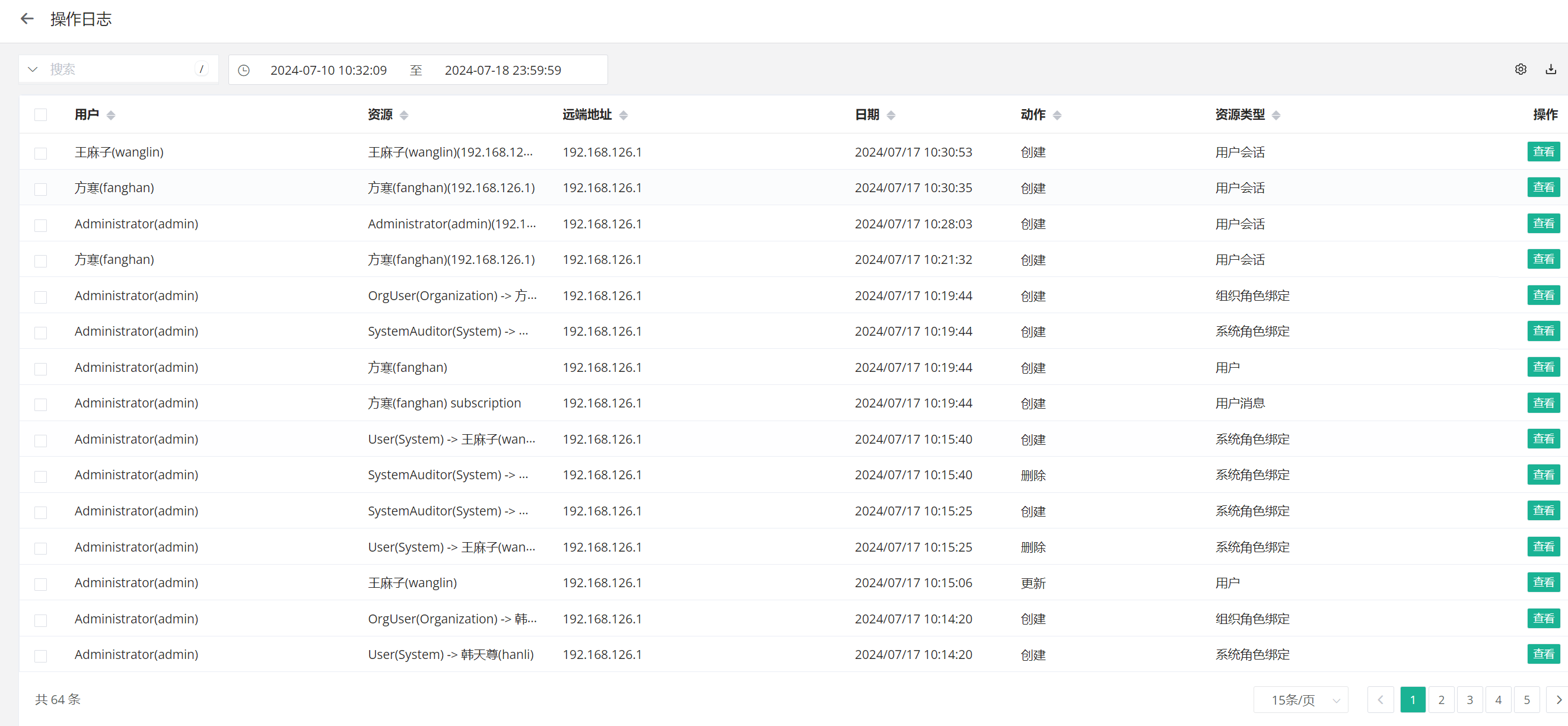
Task: Click the clock icon in date range
Action: (x=243, y=71)
